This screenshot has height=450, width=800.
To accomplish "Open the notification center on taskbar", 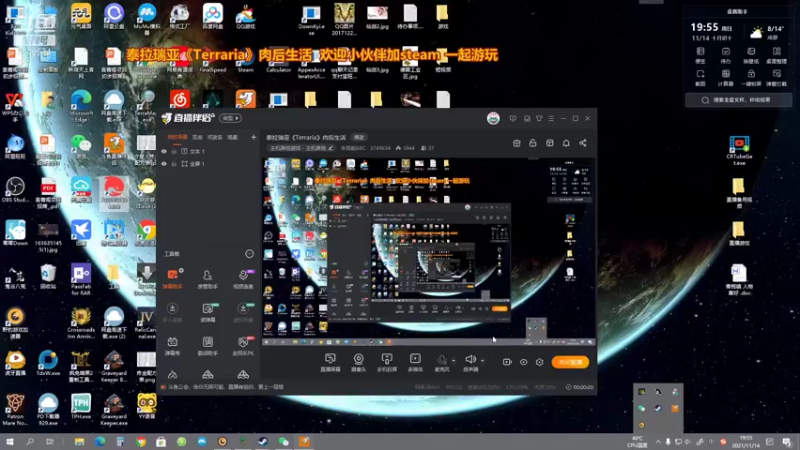I will coord(787,442).
